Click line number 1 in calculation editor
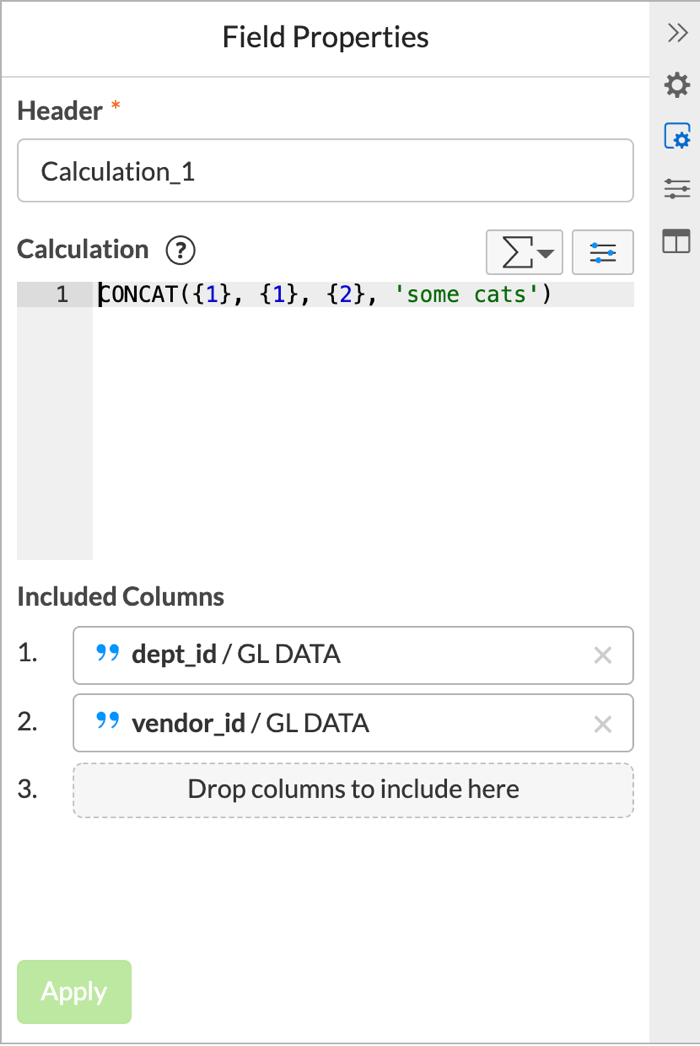Viewport: 700px width, 1046px height. (x=62, y=294)
